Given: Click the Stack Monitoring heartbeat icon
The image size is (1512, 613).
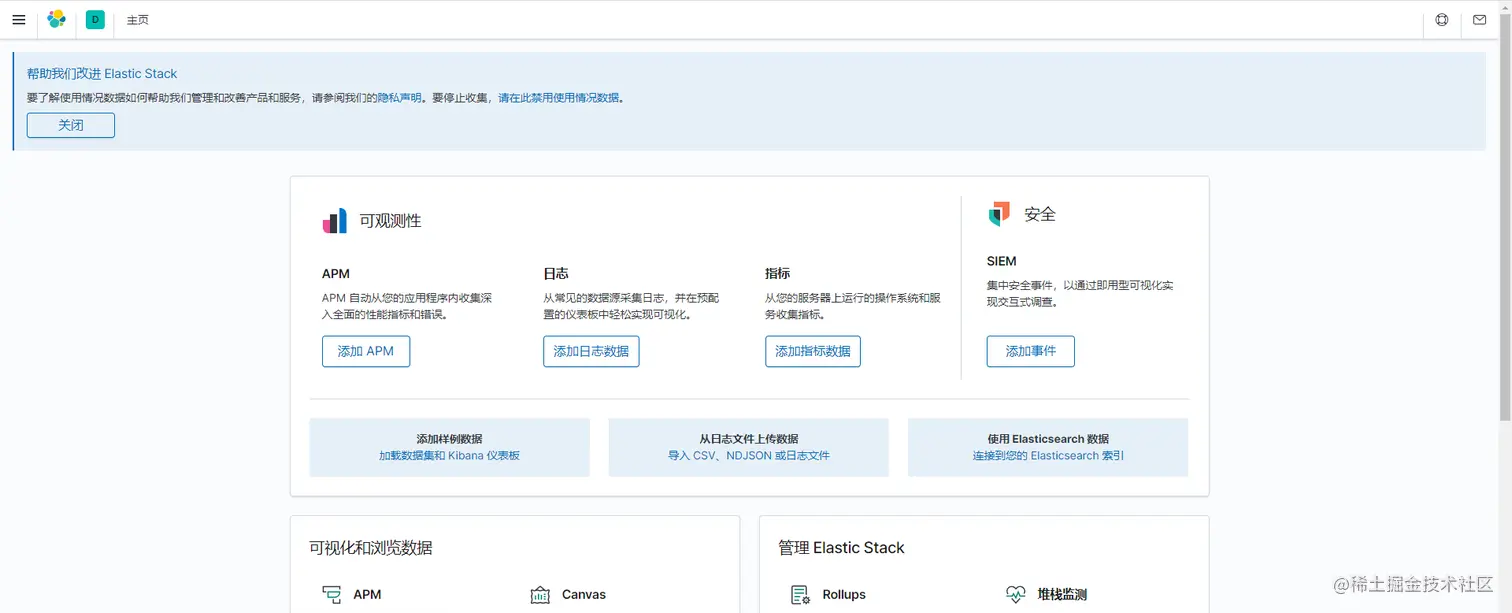Looking at the screenshot, I should click(1016, 594).
